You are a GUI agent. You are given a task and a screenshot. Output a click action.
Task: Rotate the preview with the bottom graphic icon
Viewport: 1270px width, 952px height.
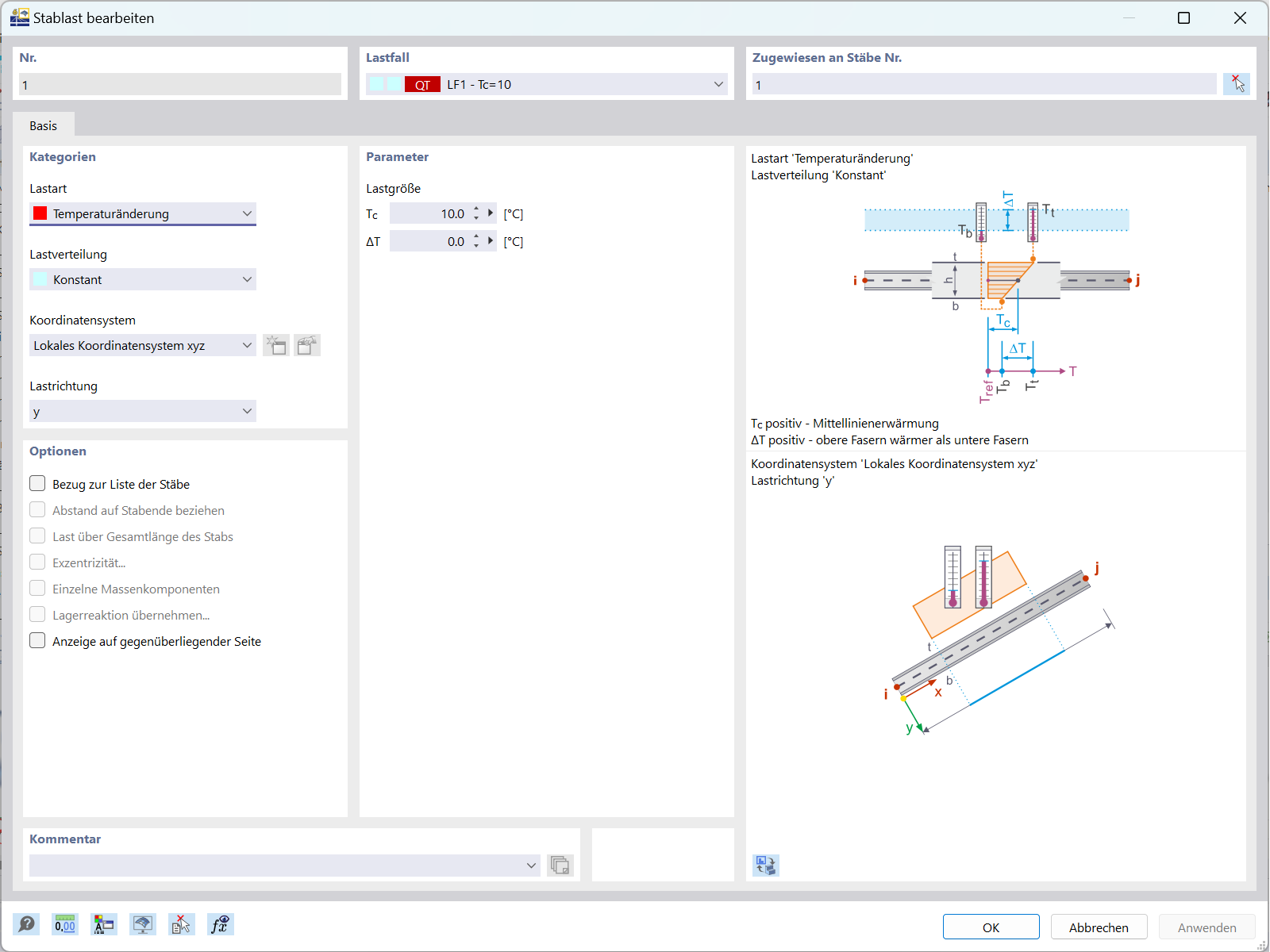pyautogui.click(x=766, y=866)
